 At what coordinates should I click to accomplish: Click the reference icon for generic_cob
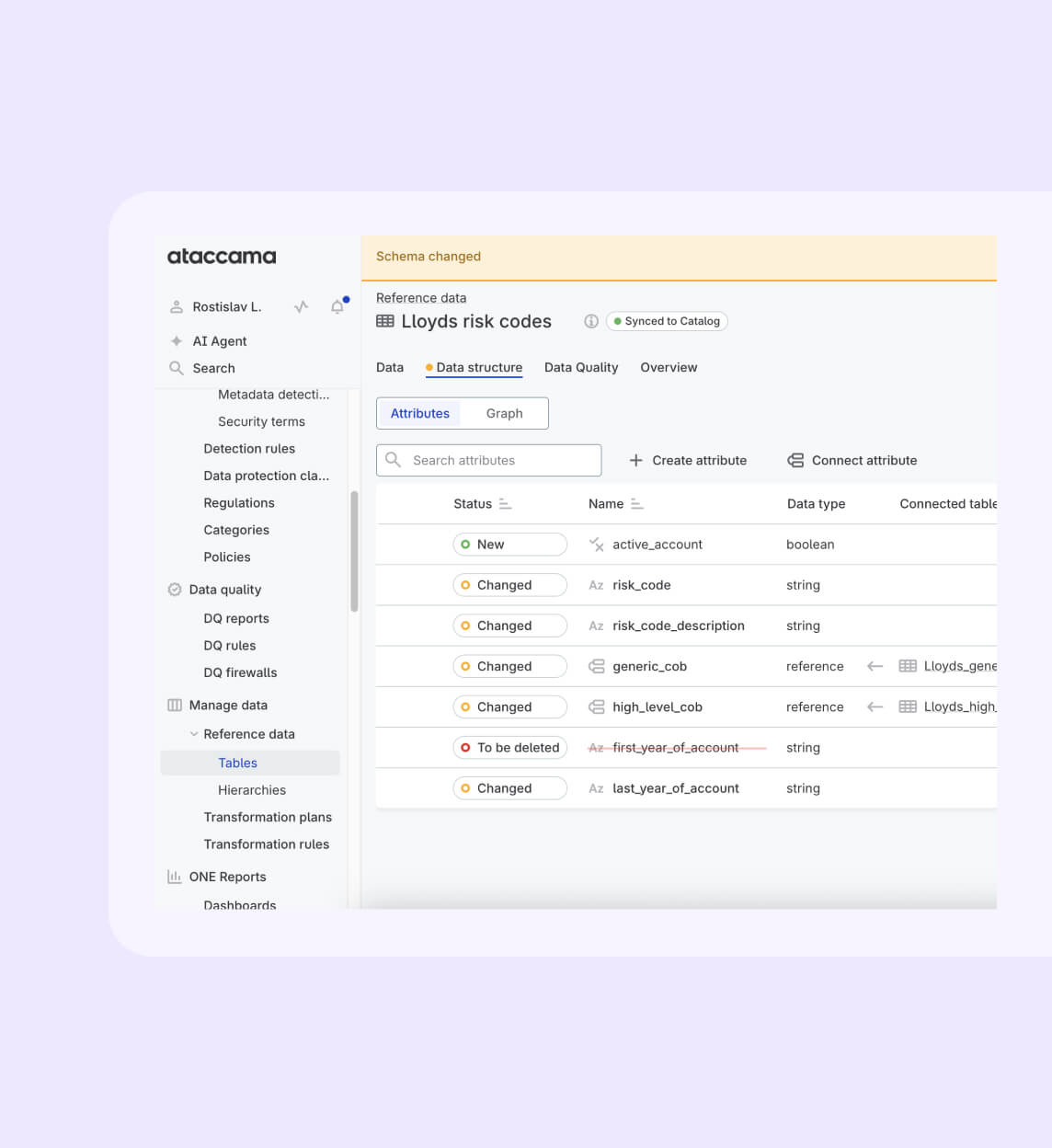[596, 666]
